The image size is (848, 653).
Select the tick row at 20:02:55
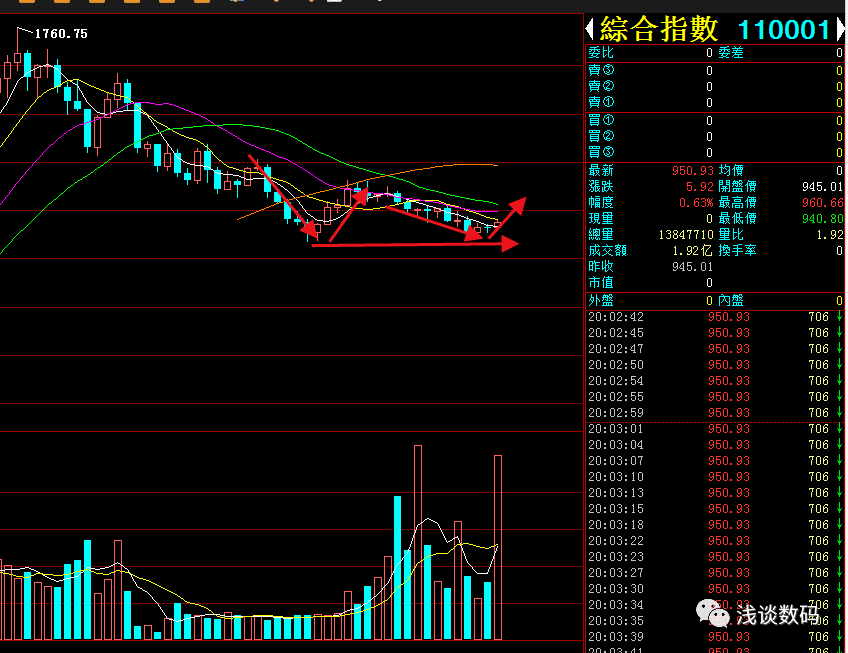point(715,397)
